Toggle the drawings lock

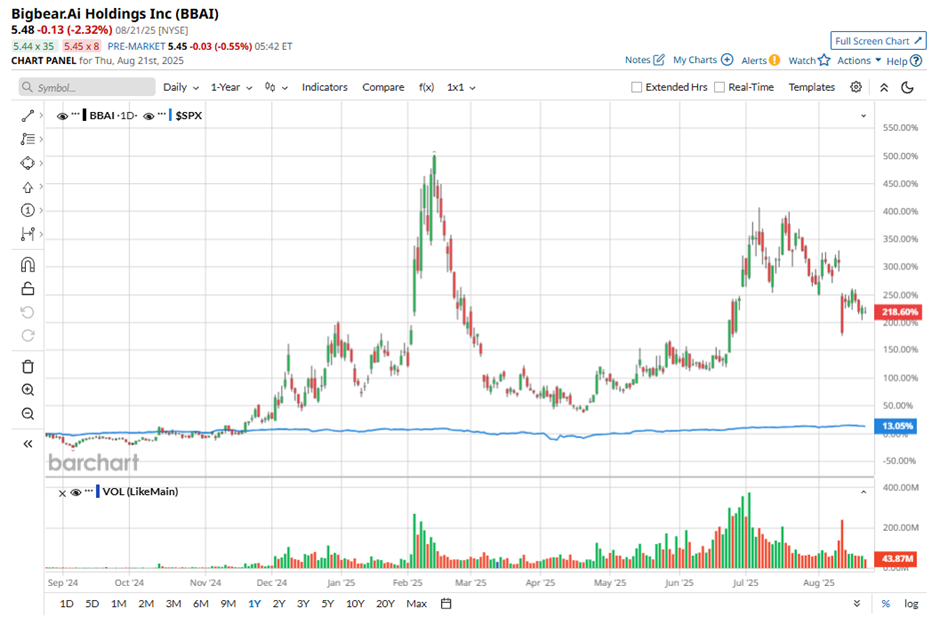point(28,289)
